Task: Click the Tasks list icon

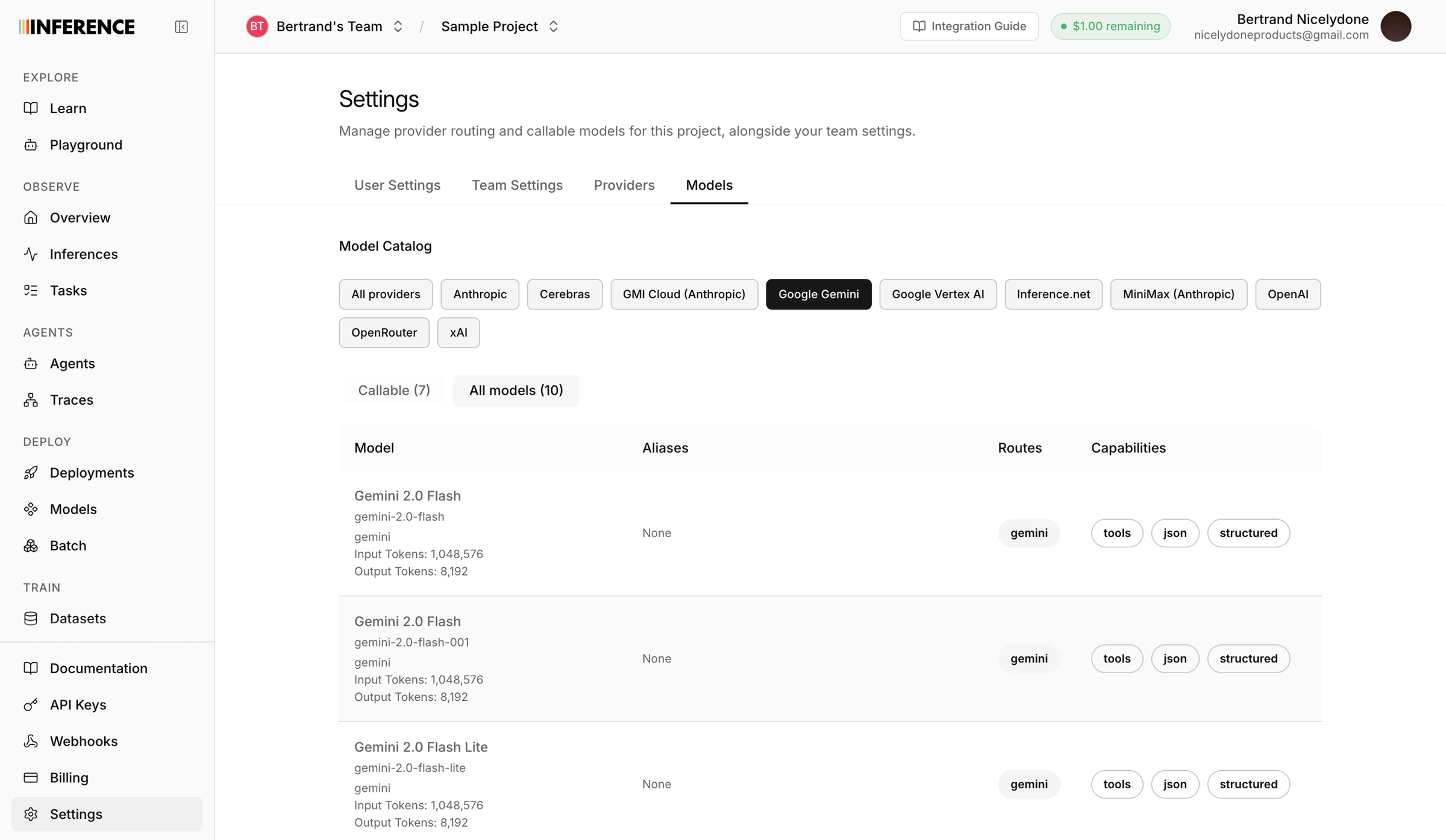Action: pyautogui.click(x=31, y=290)
